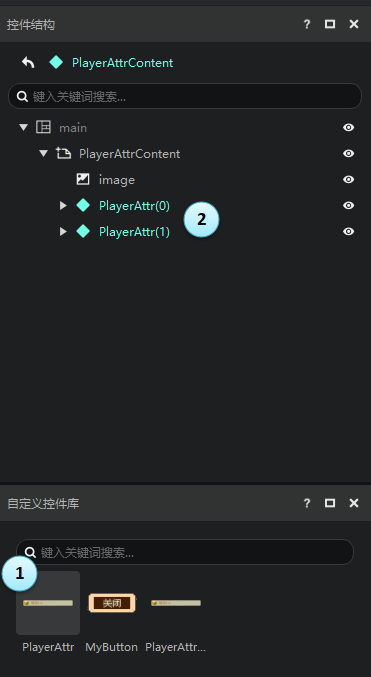Image resolution: width=371 pixels, height=677 pixels.
Task: Toggle PlayerAttr(0) eye icon
Action: [x=349, y=206]
